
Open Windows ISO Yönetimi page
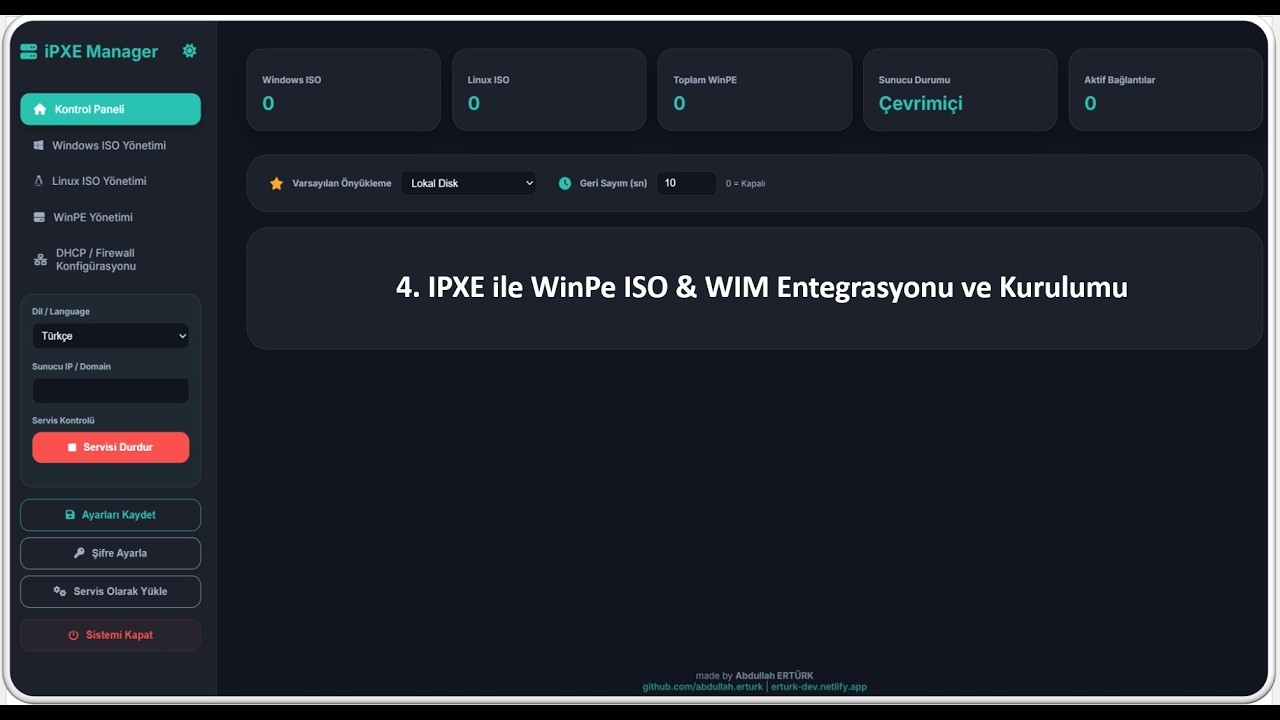(x=110, y=145)
